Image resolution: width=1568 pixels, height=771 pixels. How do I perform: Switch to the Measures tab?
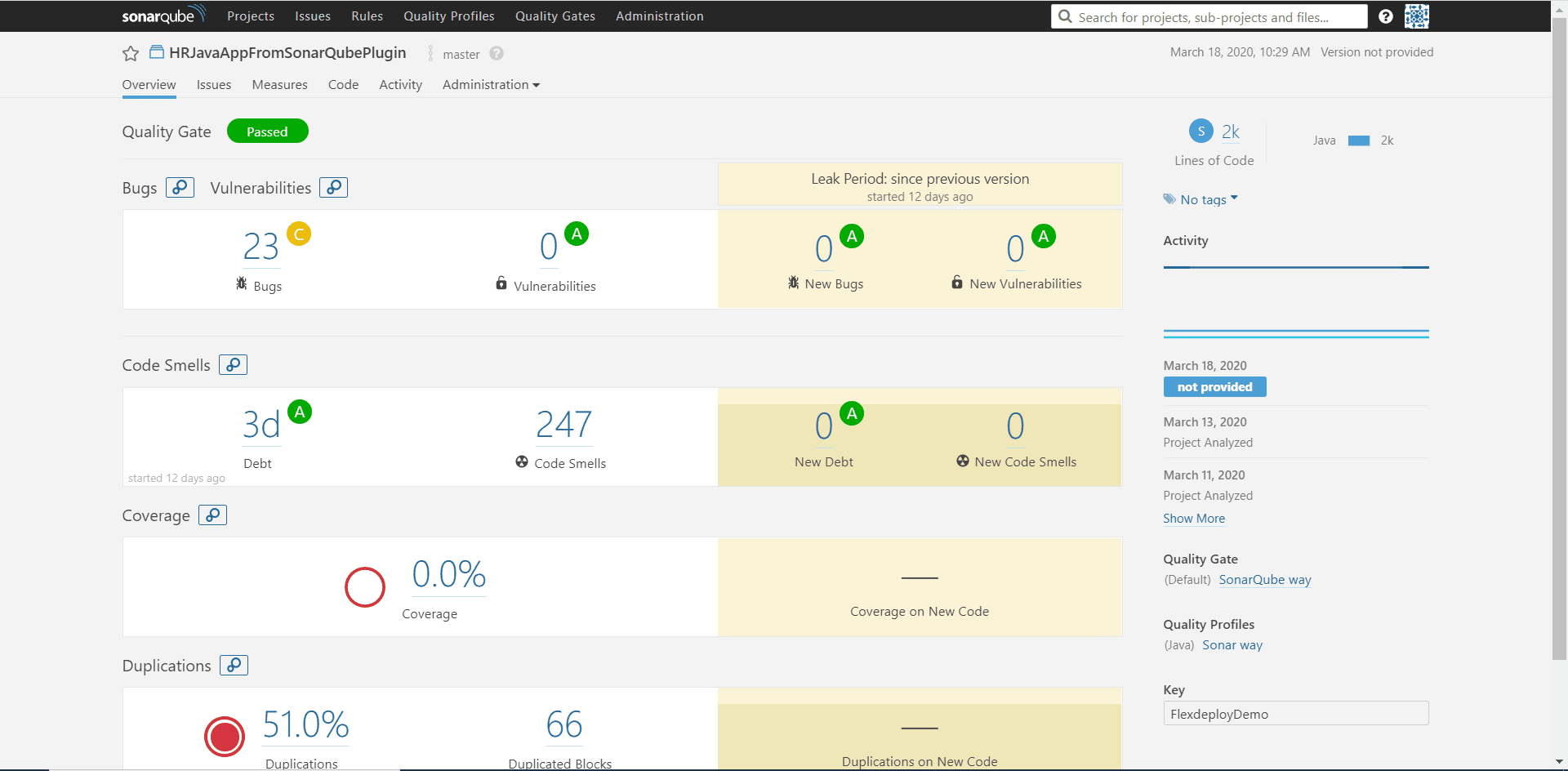coord(280,85)
